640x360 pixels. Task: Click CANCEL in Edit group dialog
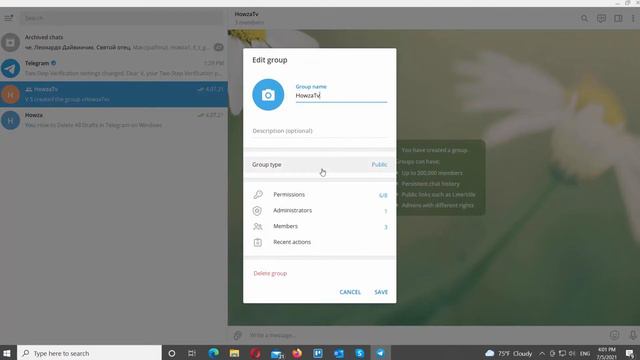pos(350,292)
